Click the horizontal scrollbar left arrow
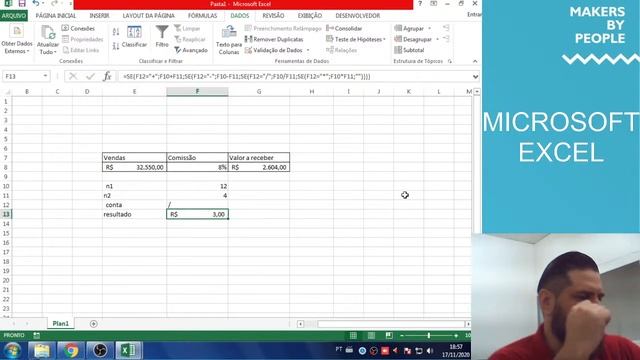 pyautogui.click(x=300, y=324)
